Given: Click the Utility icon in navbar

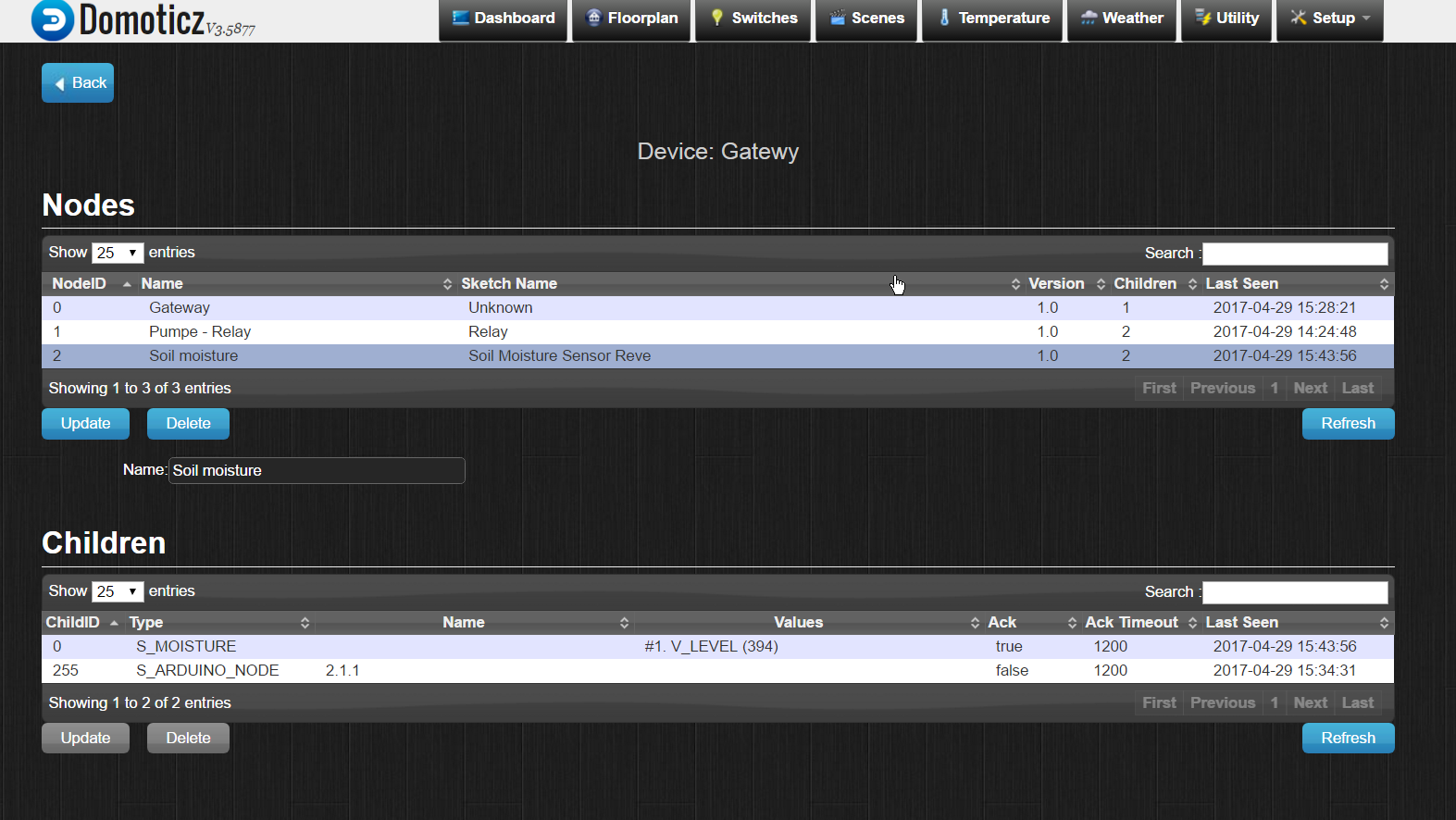Looking at the screenshot, I should 1202,18.
